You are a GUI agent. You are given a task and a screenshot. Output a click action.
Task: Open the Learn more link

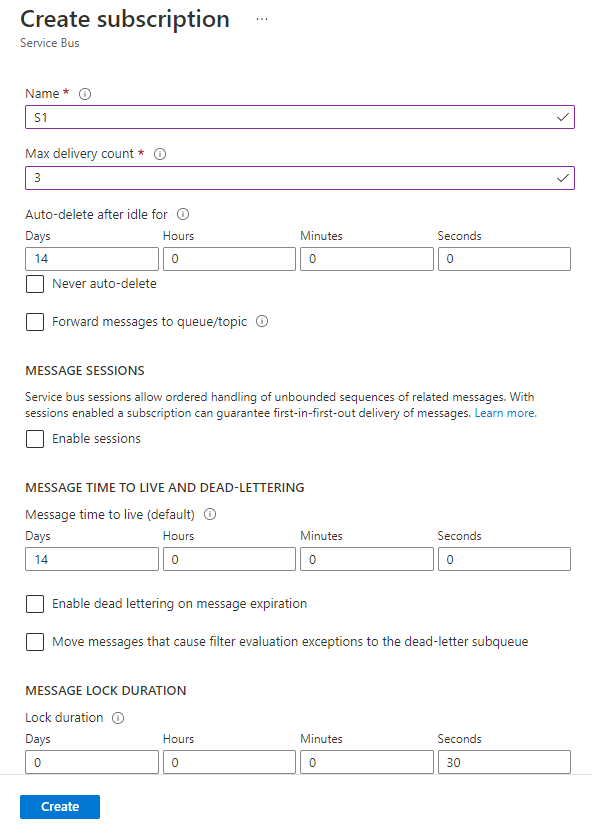coord(505,413)
